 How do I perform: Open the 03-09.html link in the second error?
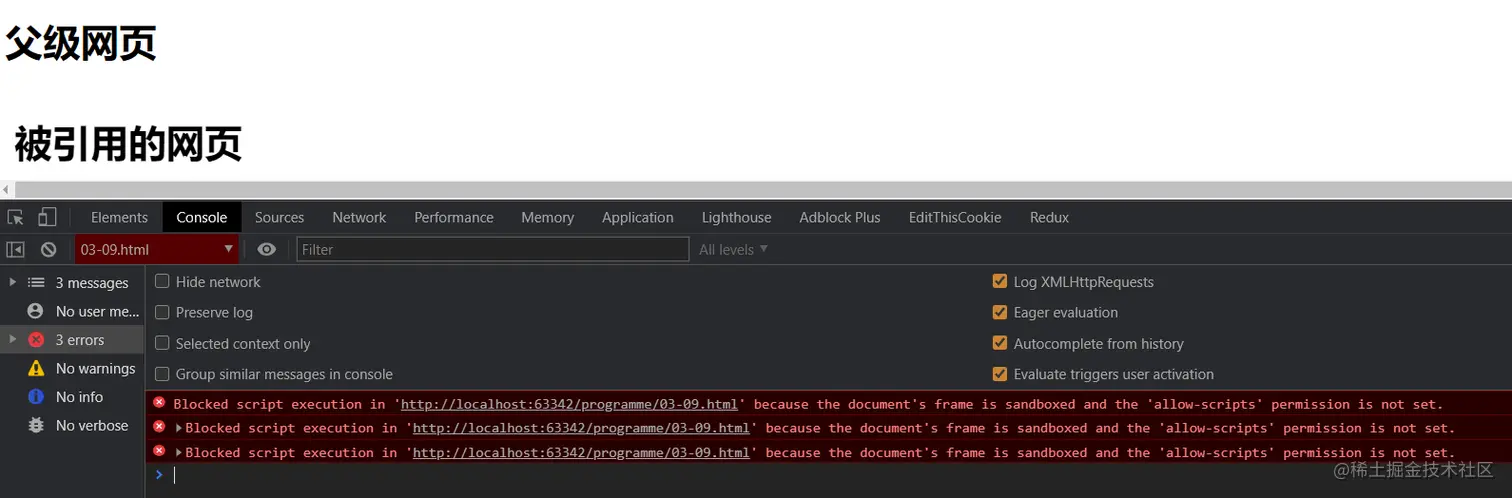(x=581, y=428)
